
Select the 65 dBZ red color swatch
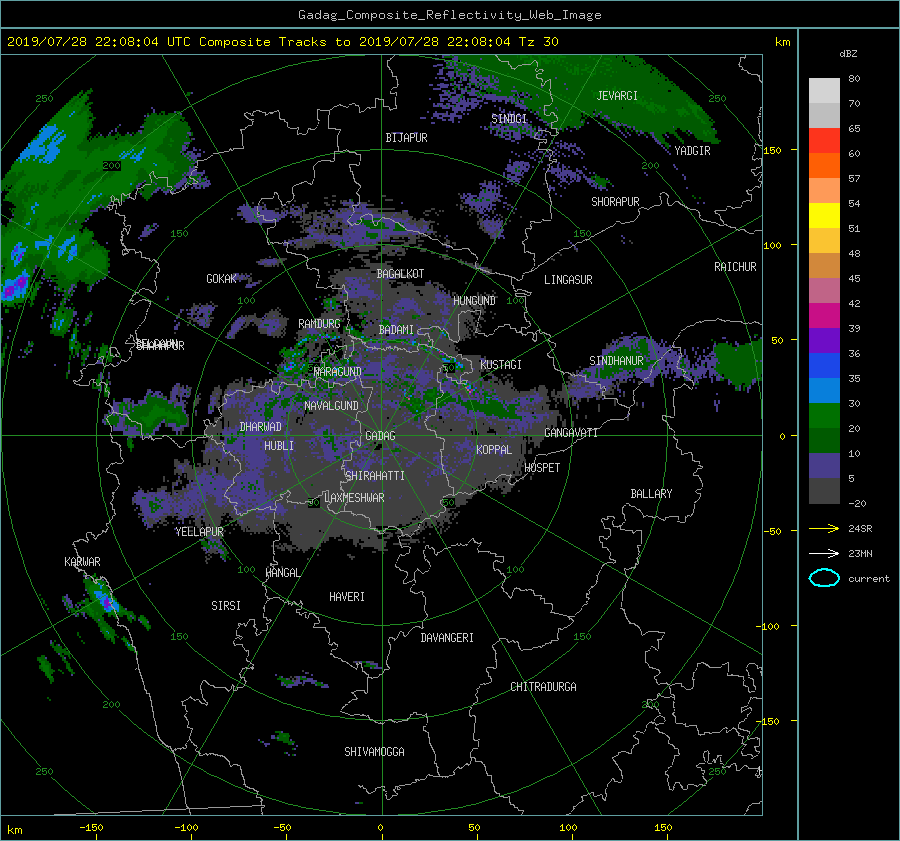pos(824,140)
